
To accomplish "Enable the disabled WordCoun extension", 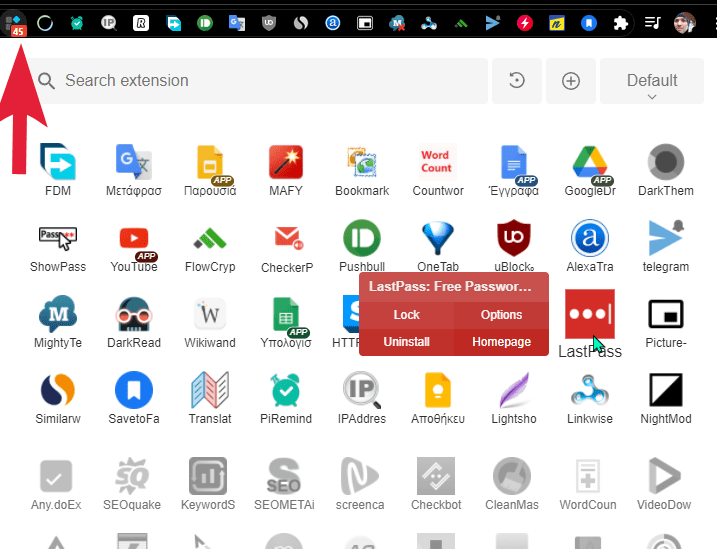I will coord(588,475).
